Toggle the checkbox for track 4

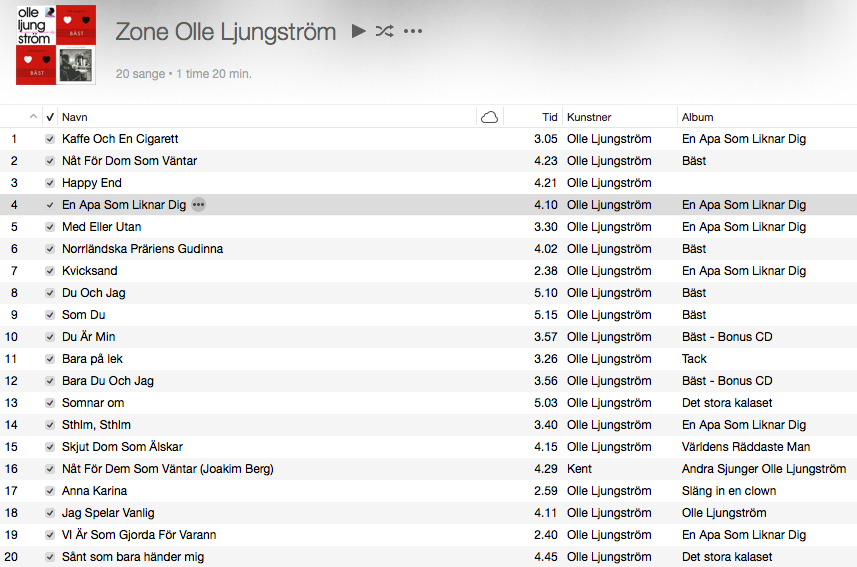point(50,205)
